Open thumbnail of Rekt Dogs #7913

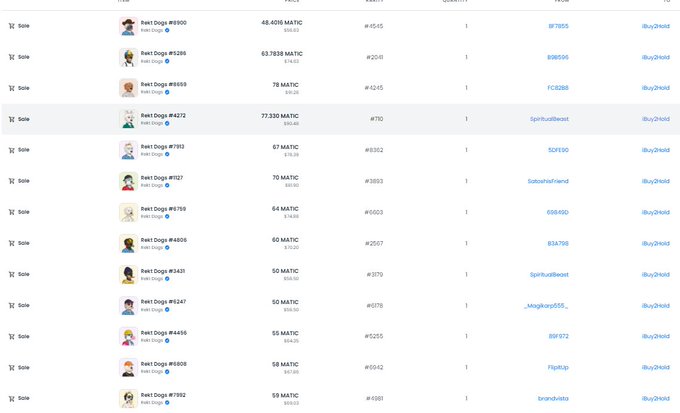(x=128, y=150)
